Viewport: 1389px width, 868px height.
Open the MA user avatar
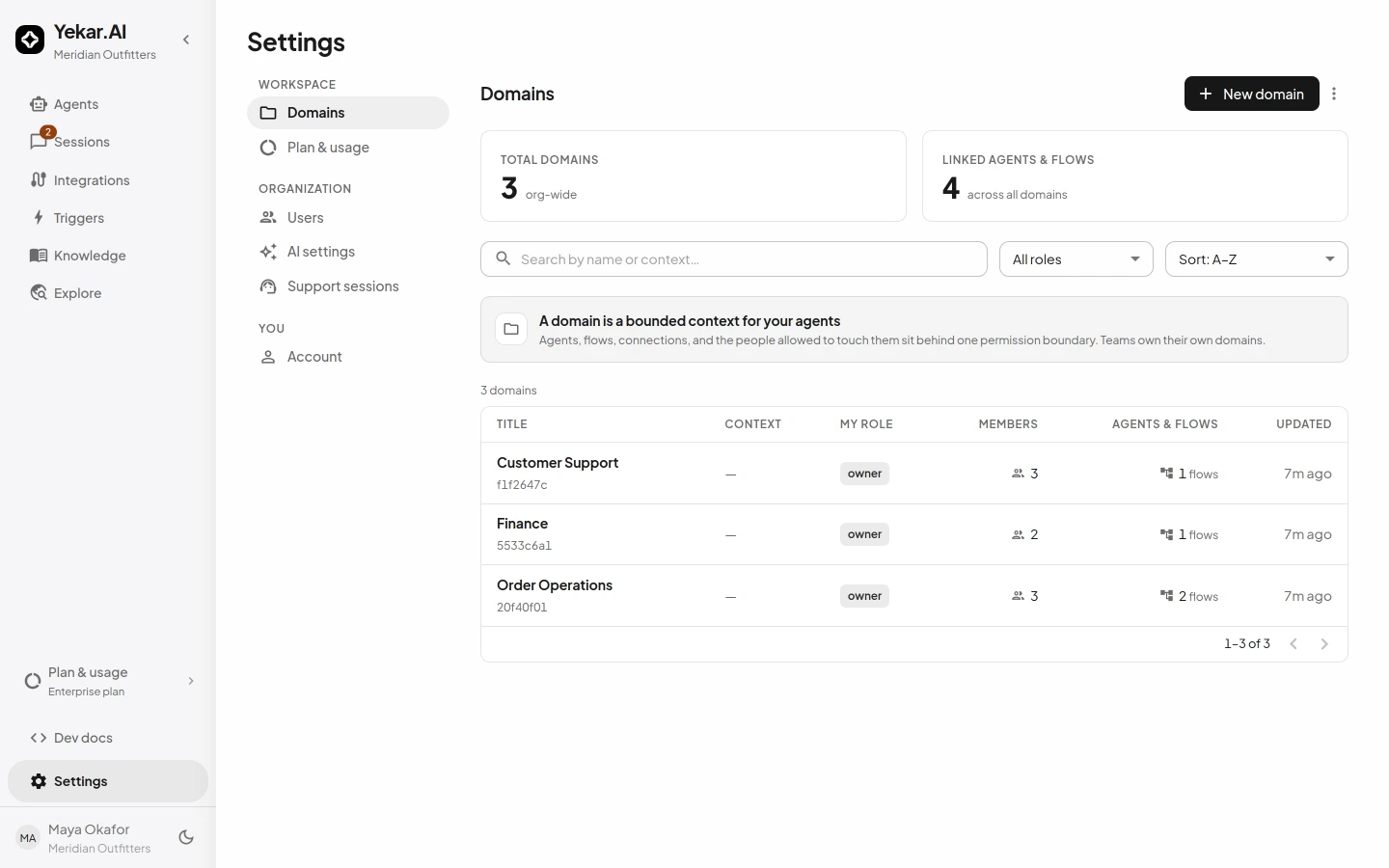[x=28, y=838]
